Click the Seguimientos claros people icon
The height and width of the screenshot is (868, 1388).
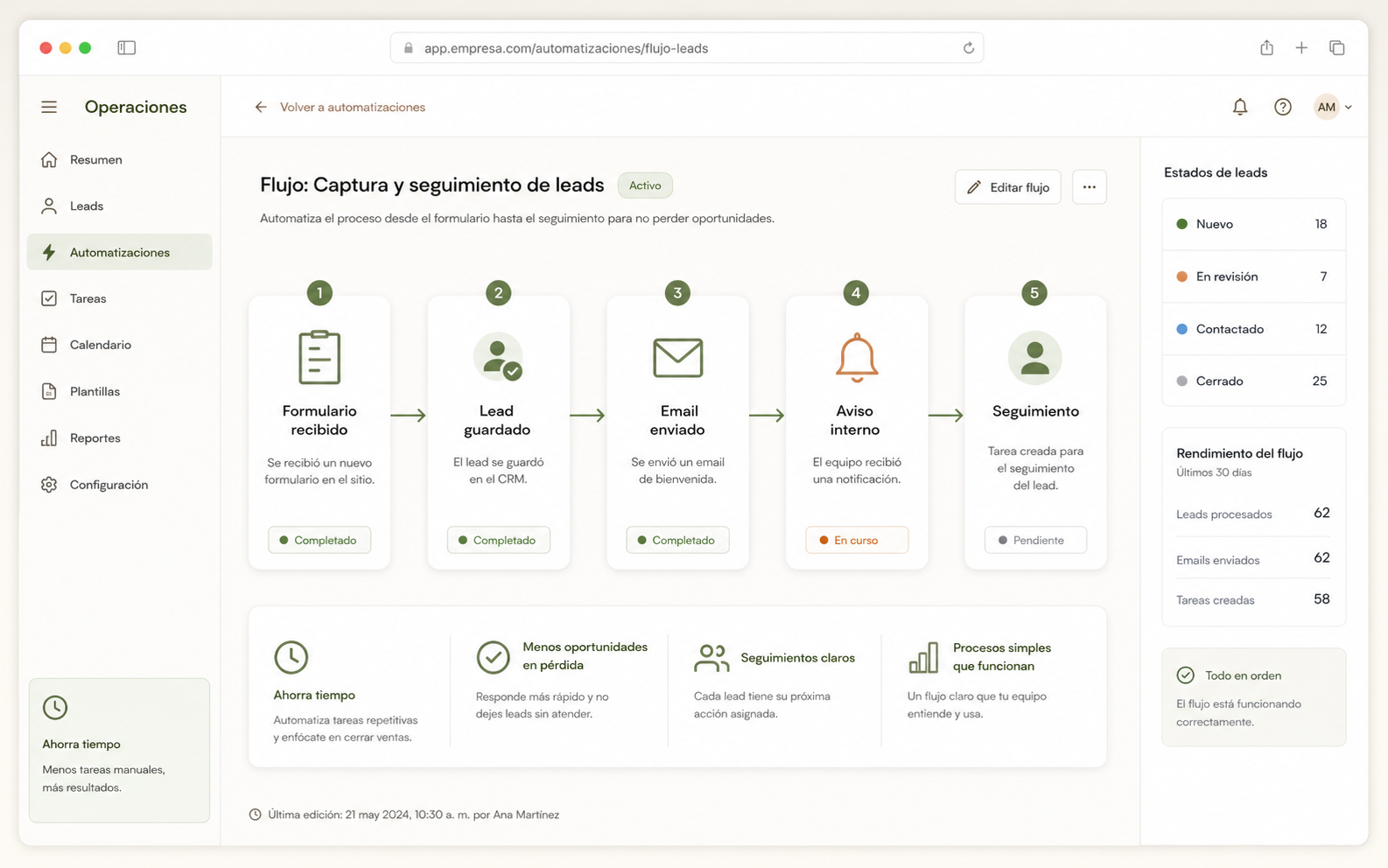712,657
